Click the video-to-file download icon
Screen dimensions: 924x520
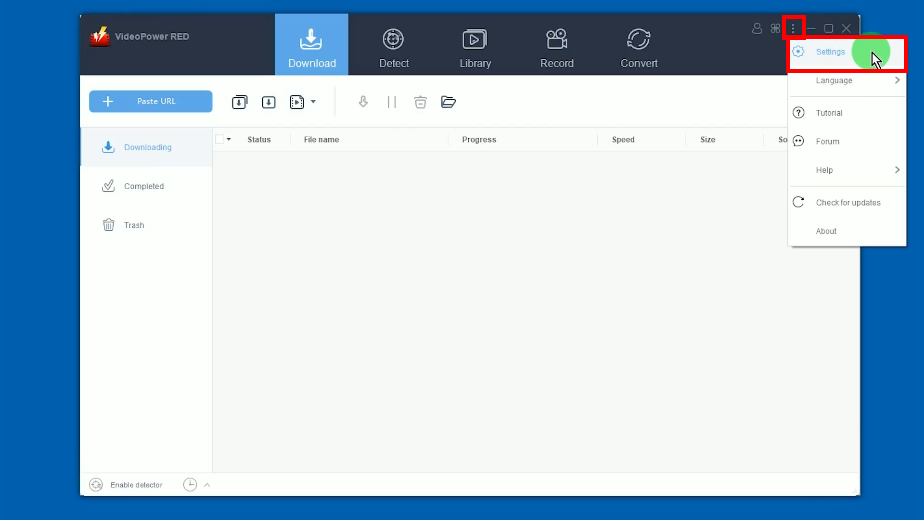point(297,102)
